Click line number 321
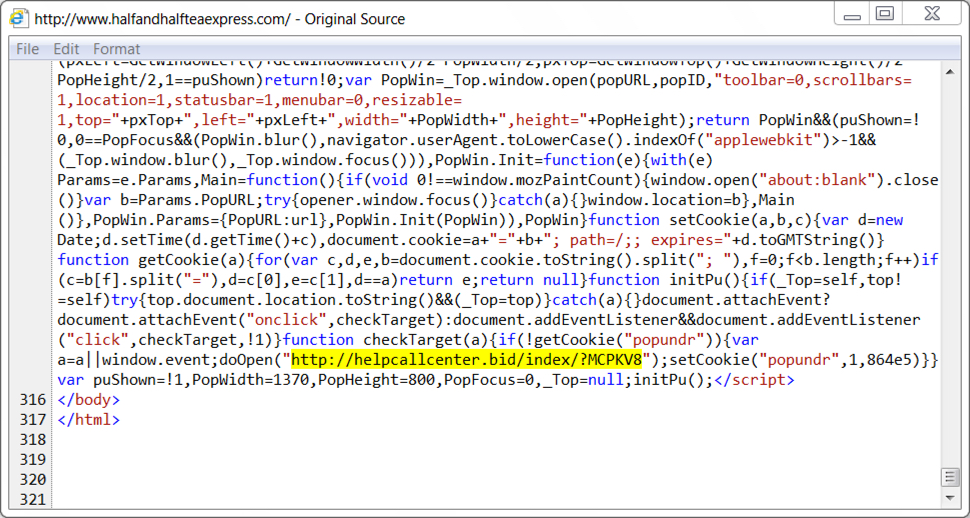 point(33,499)
